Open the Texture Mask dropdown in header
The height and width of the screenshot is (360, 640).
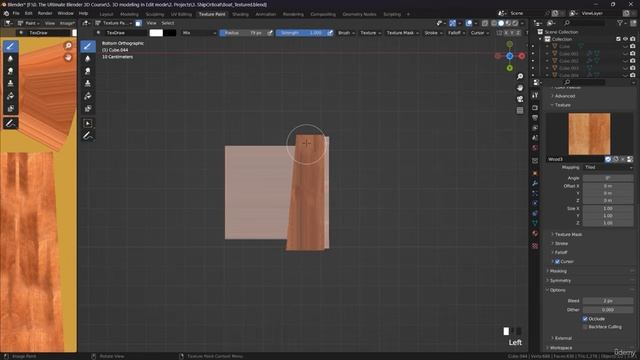(402, 33)
